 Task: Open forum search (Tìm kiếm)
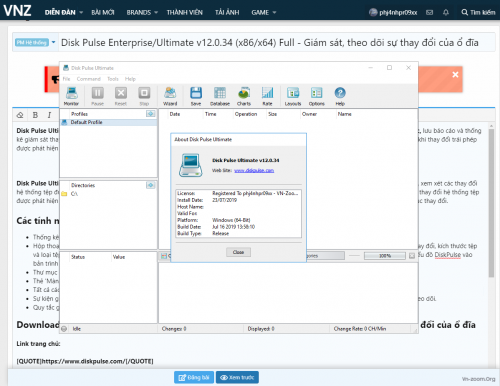point(478,12)
